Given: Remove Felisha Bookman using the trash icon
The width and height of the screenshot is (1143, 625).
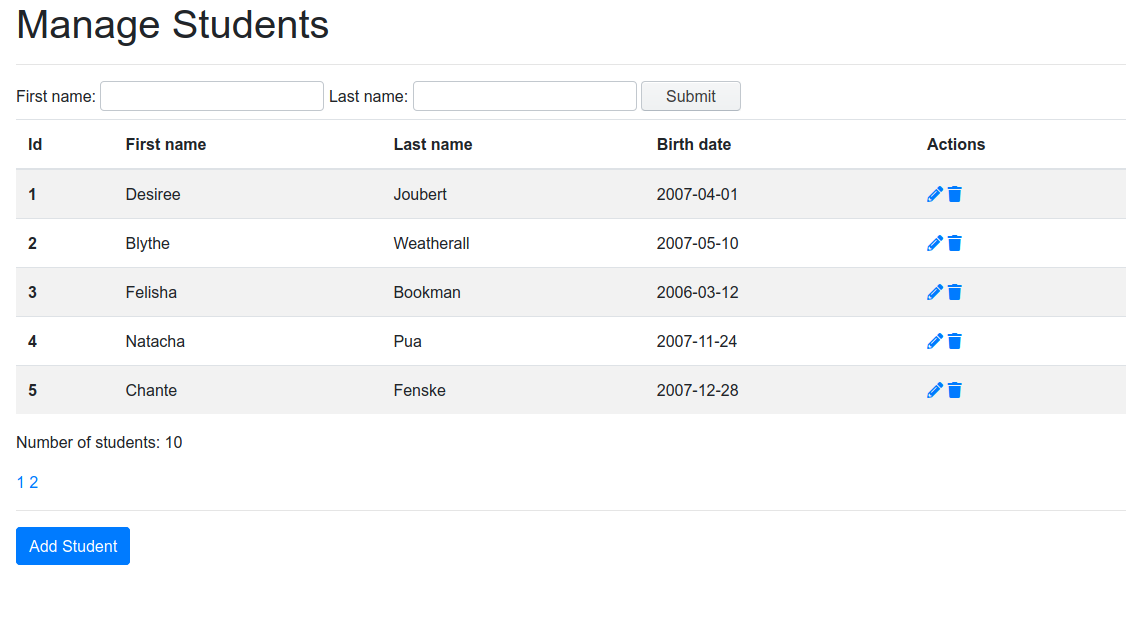Looking at the screenshot, I should pos(955,292).
